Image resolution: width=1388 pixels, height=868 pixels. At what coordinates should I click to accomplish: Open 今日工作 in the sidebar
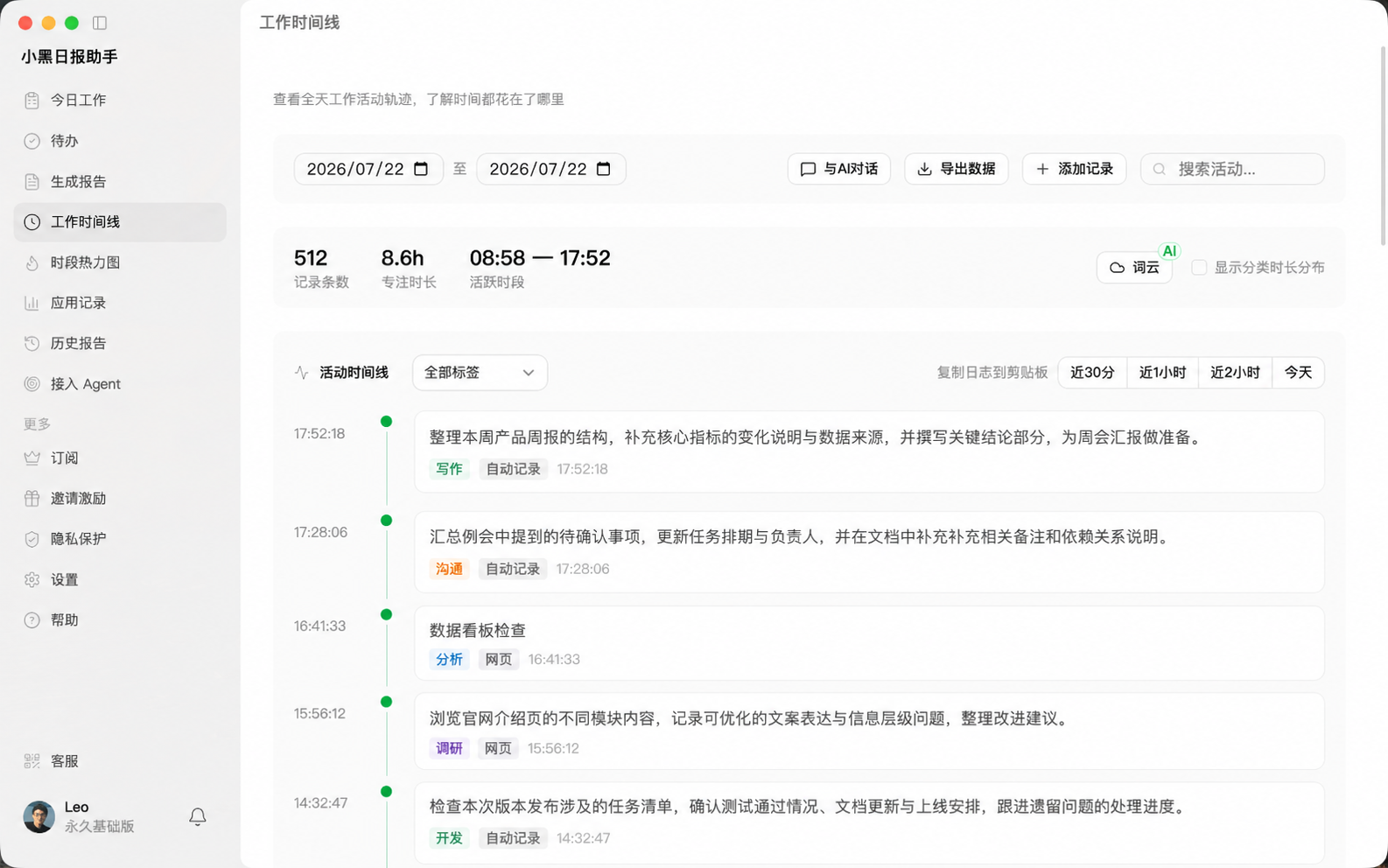(x=120, y=100)
